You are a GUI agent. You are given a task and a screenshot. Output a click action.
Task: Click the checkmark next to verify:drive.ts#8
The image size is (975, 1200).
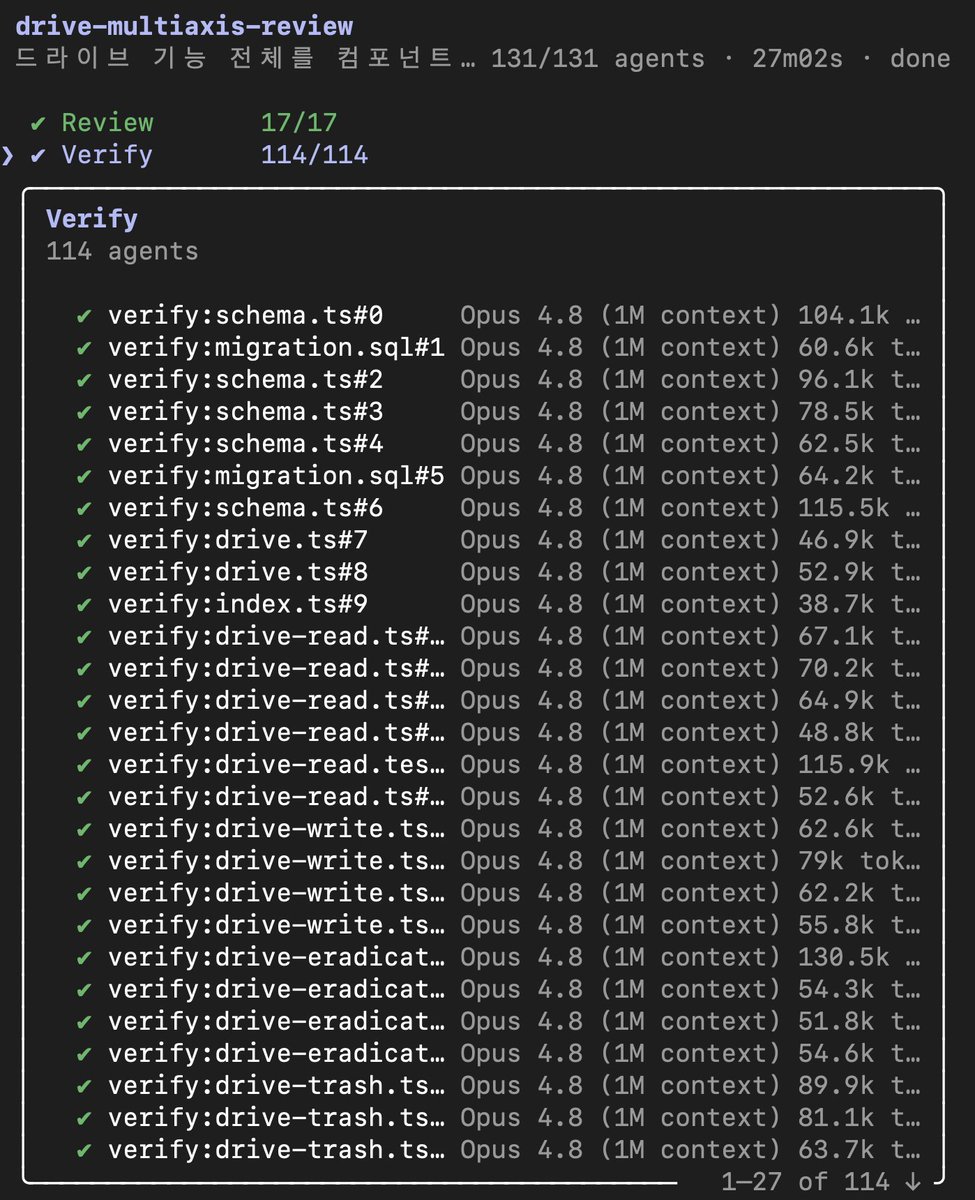click(x=85, y=572)
